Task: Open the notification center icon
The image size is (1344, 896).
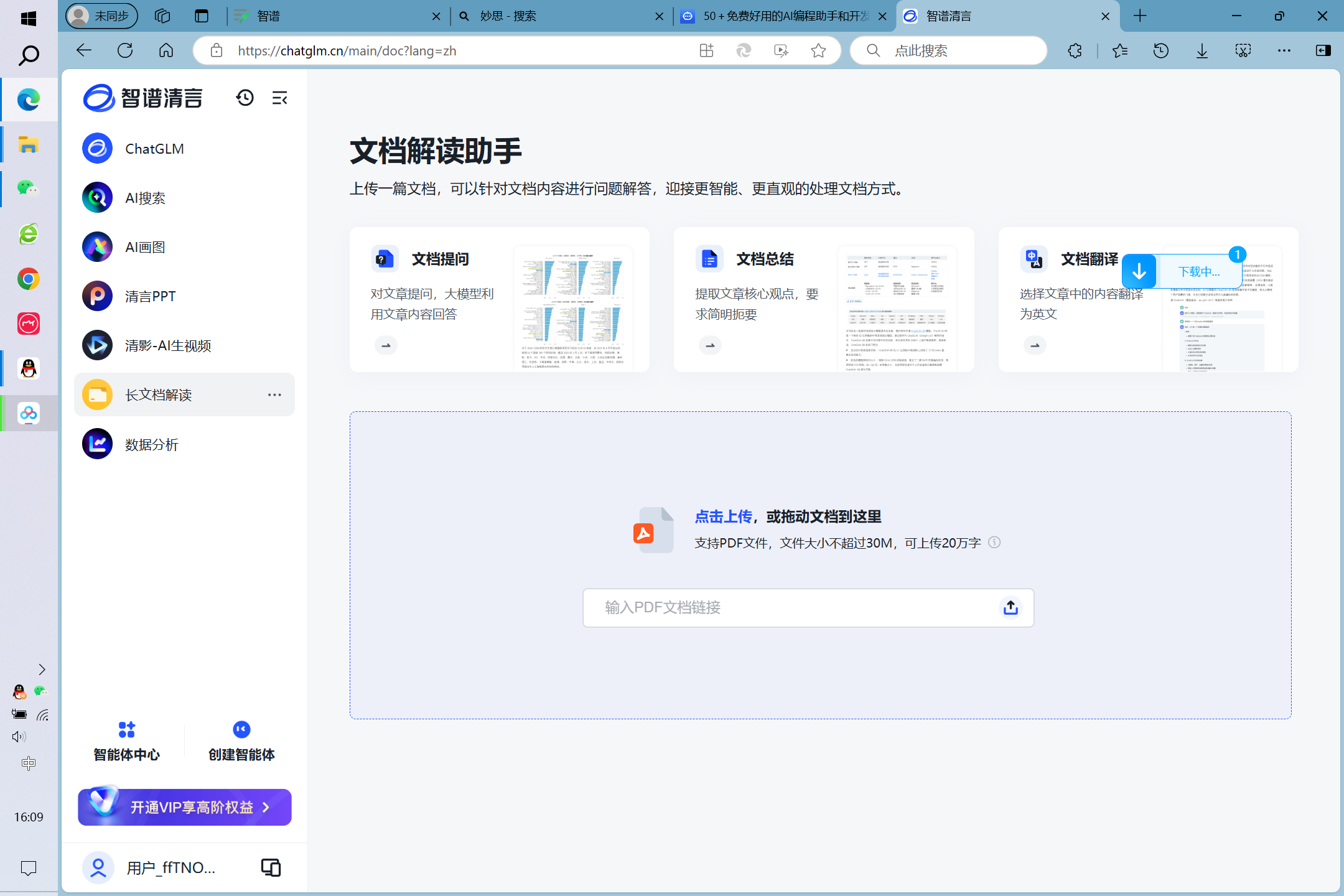Action: (29, 868)
